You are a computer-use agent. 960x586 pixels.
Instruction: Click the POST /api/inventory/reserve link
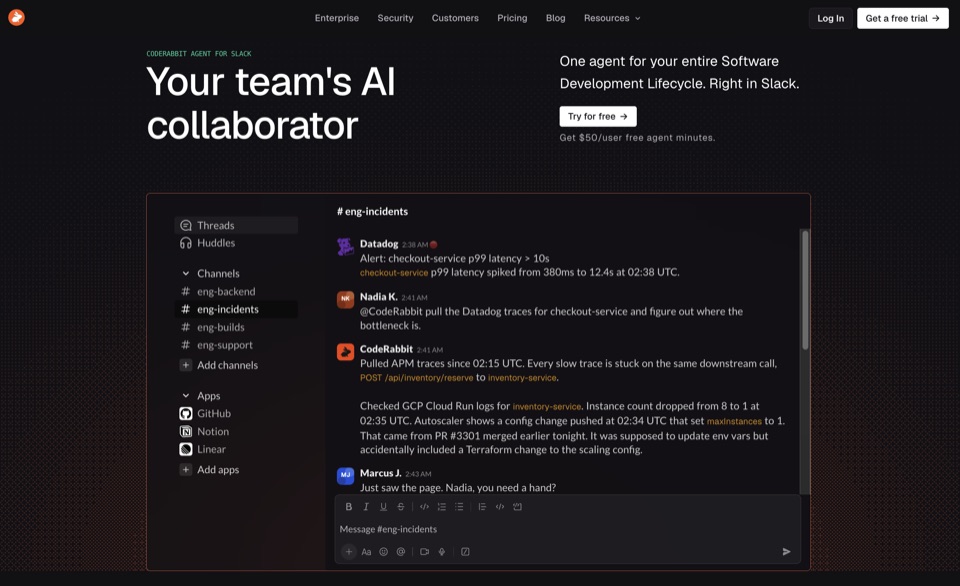tap(416, 378)
